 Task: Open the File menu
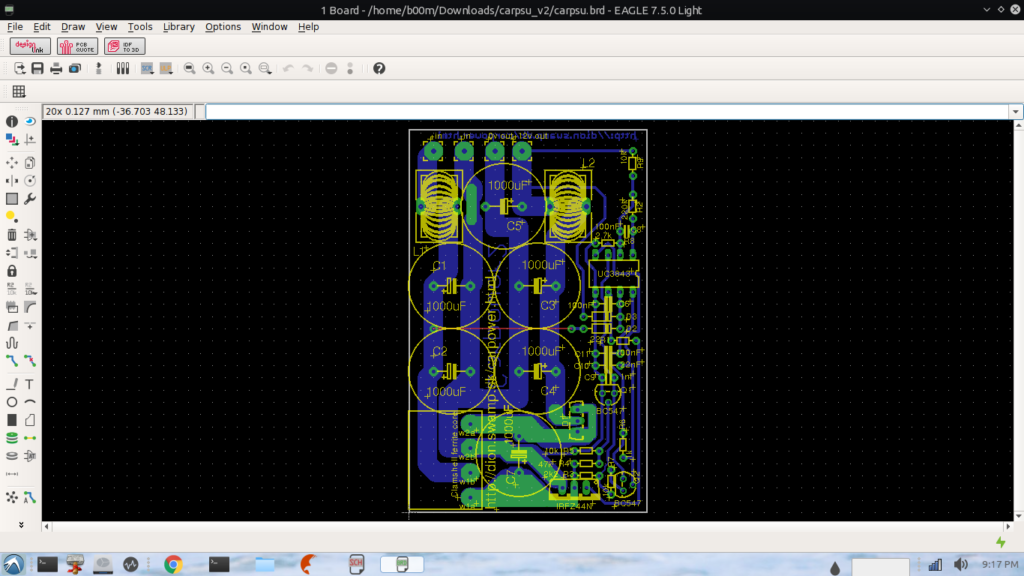(x=14, y=27)
